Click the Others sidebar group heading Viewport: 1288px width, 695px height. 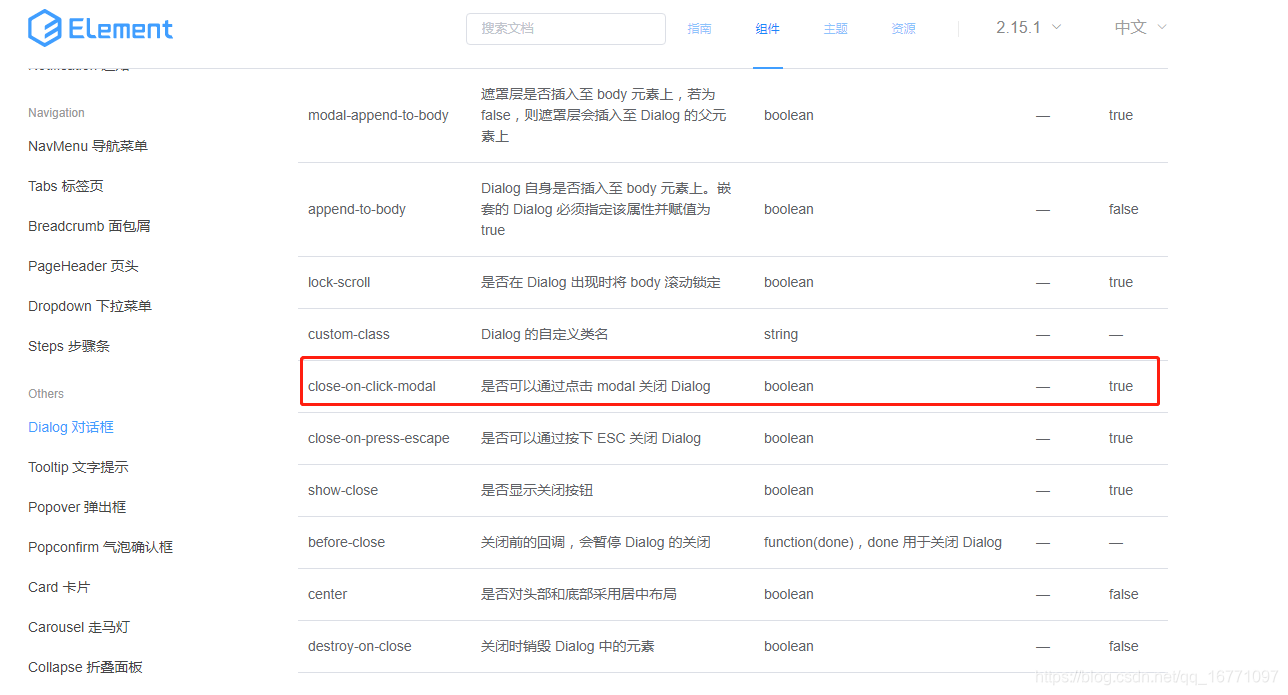46,394
